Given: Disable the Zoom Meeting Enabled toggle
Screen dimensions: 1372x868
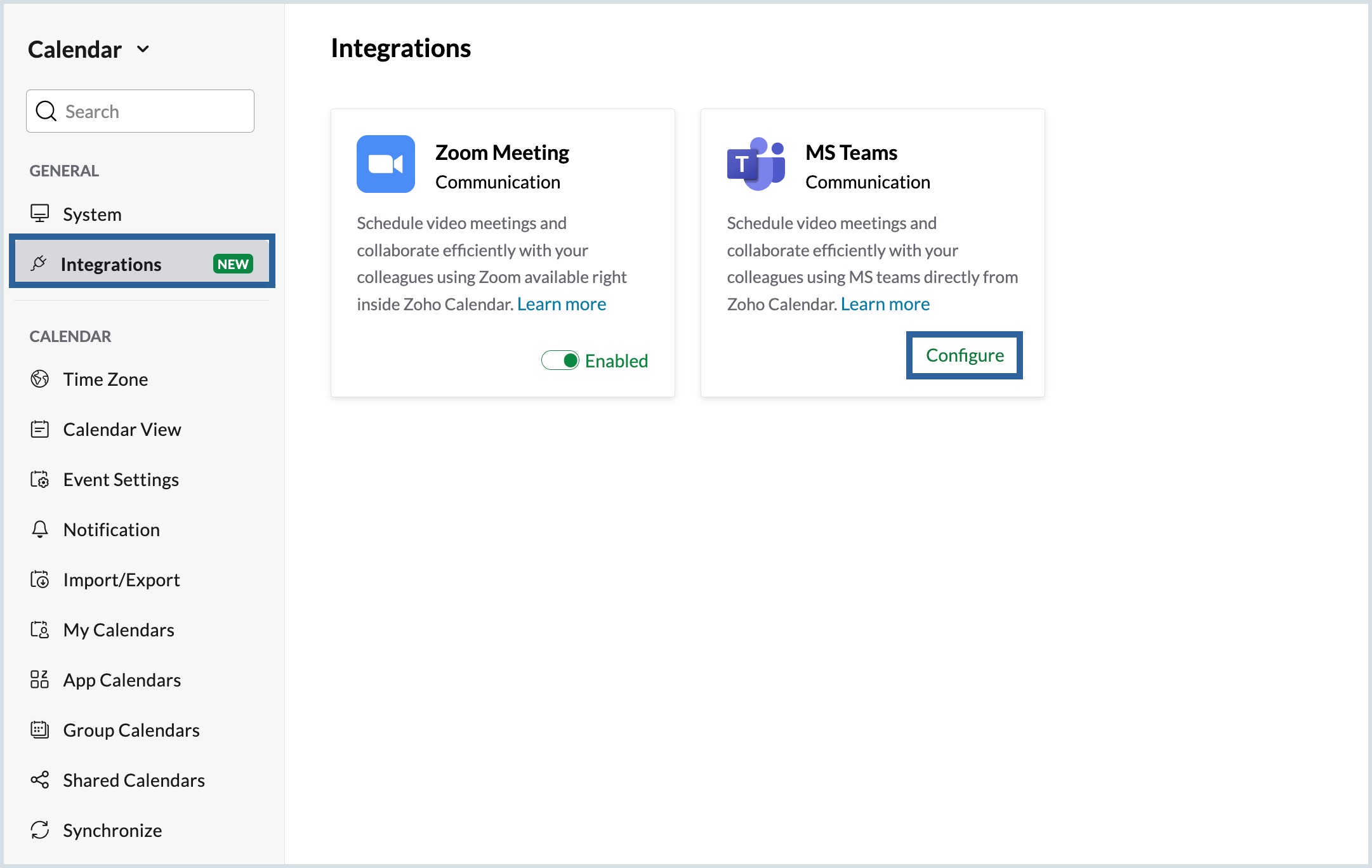Looking at the screenshot, I should [560, 360].
